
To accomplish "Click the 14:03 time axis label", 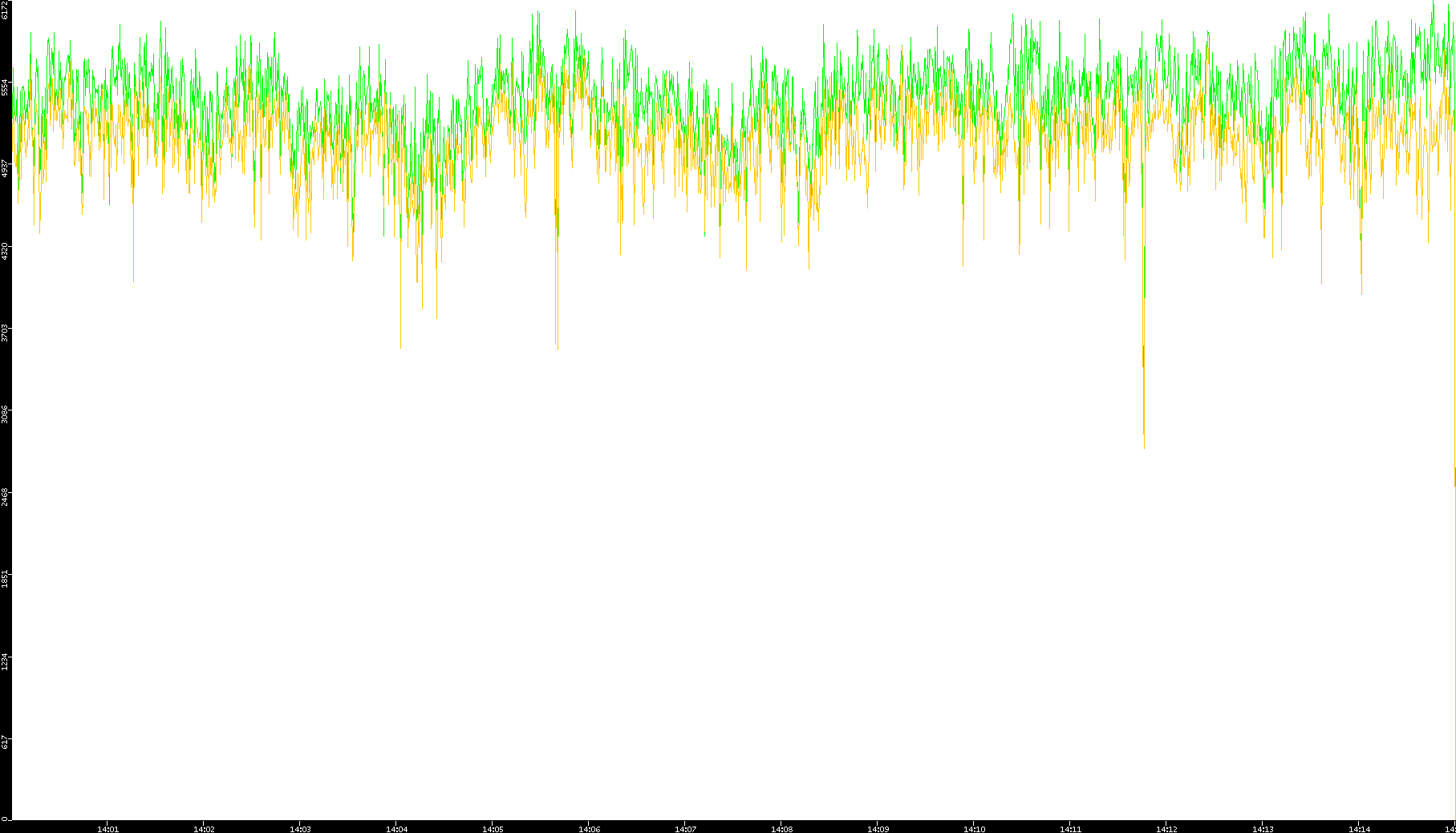I will click(x=300, y=829).
